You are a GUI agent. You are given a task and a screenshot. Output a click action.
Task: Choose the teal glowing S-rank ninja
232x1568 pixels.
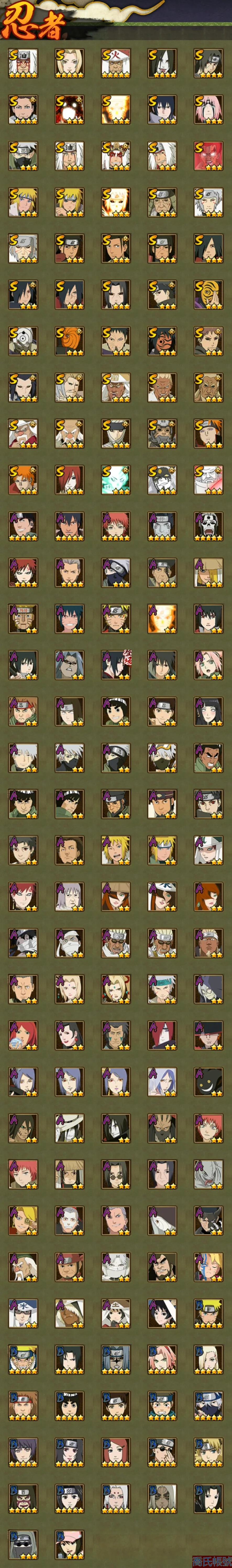116,480
